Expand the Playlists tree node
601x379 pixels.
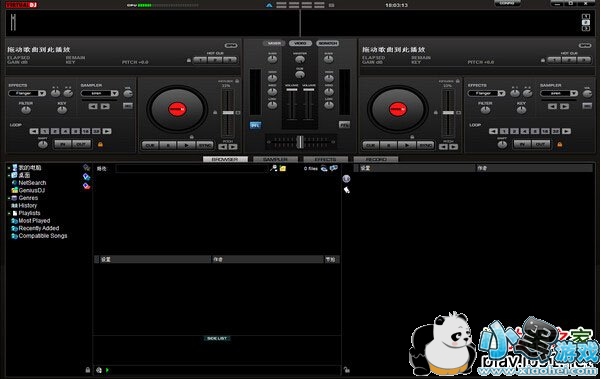(9, 213)
